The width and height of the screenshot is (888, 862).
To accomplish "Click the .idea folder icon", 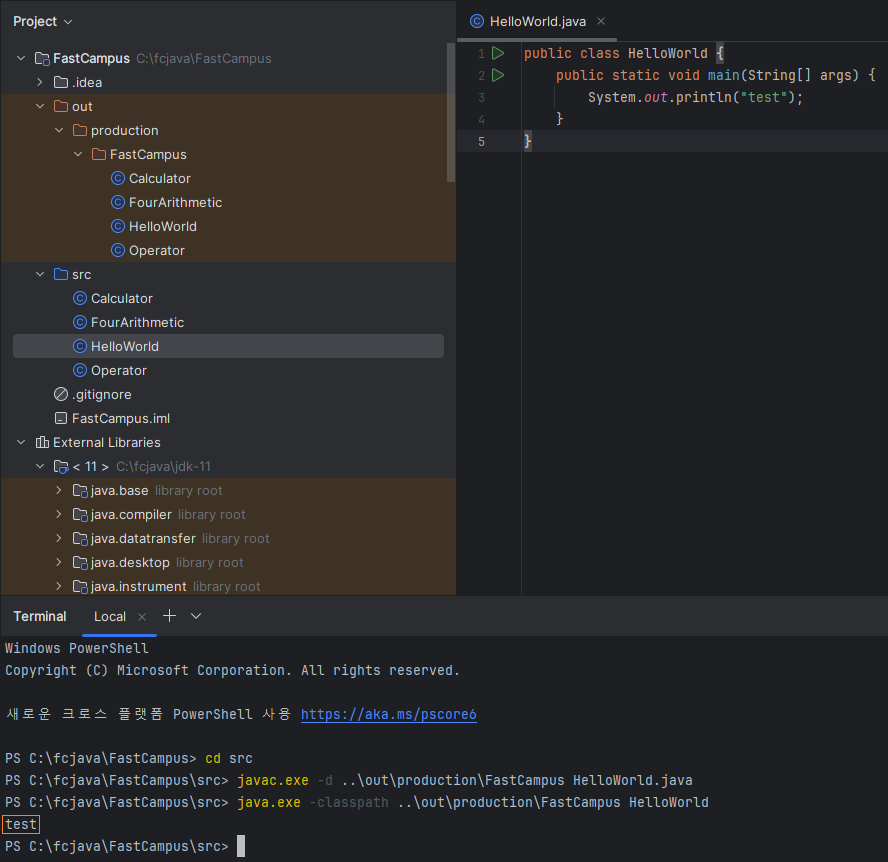I will [61, 82].
